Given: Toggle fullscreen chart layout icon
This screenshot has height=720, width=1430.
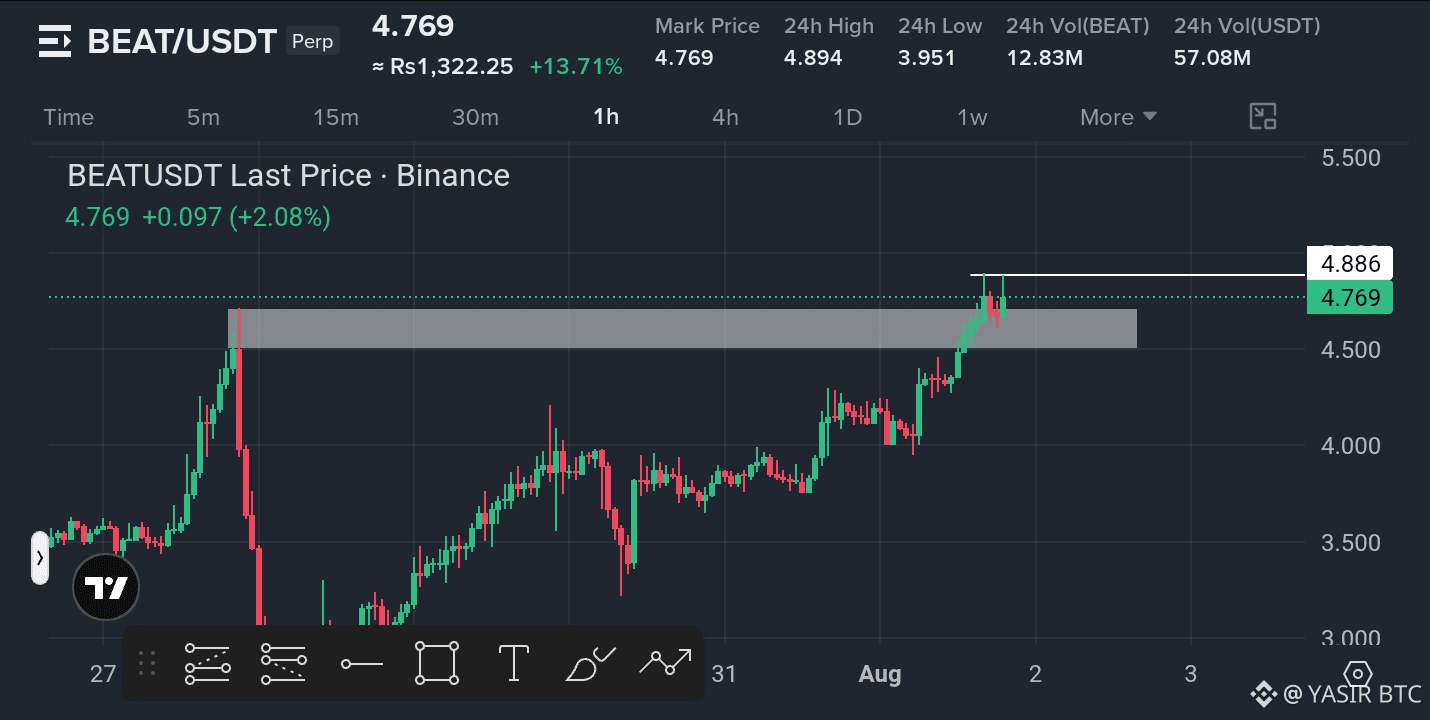Looking at the screenshot, I should point(1263,117).
